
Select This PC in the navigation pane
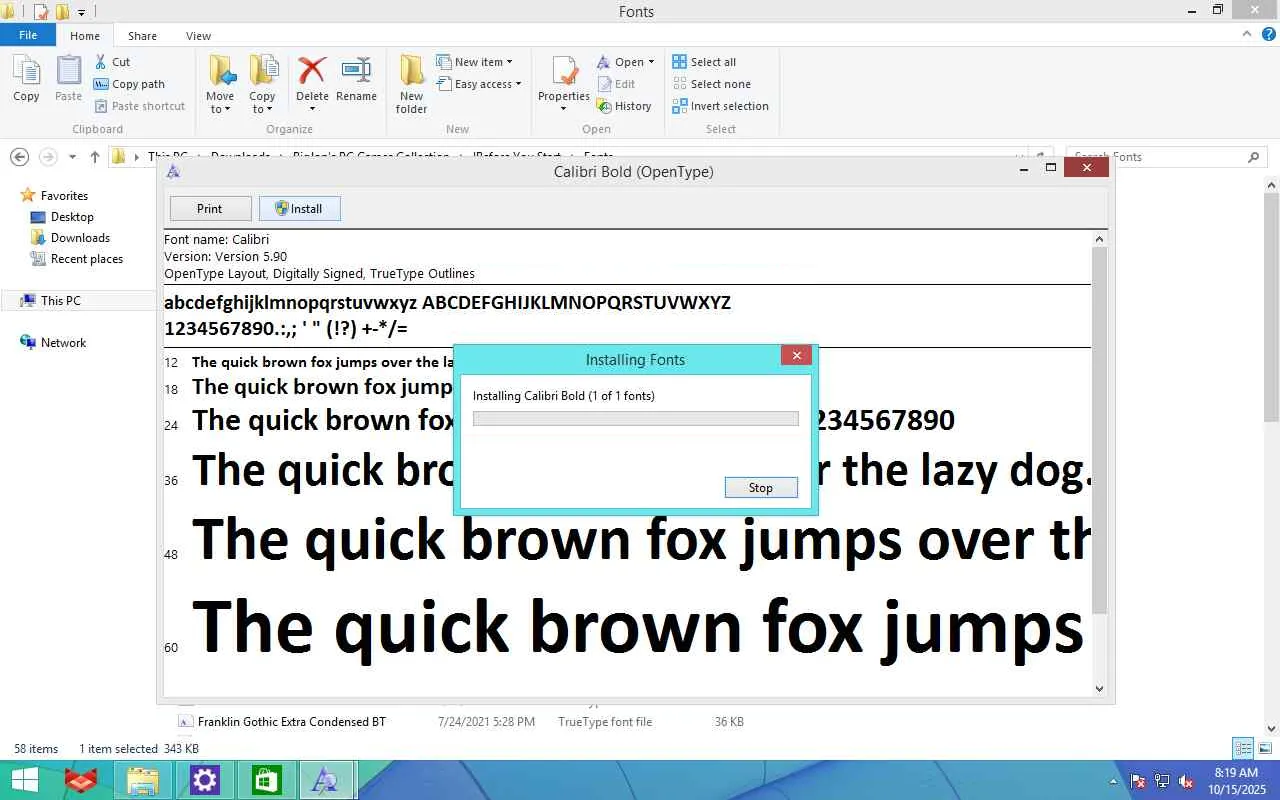pyautogui.click(x=61, y=301)
